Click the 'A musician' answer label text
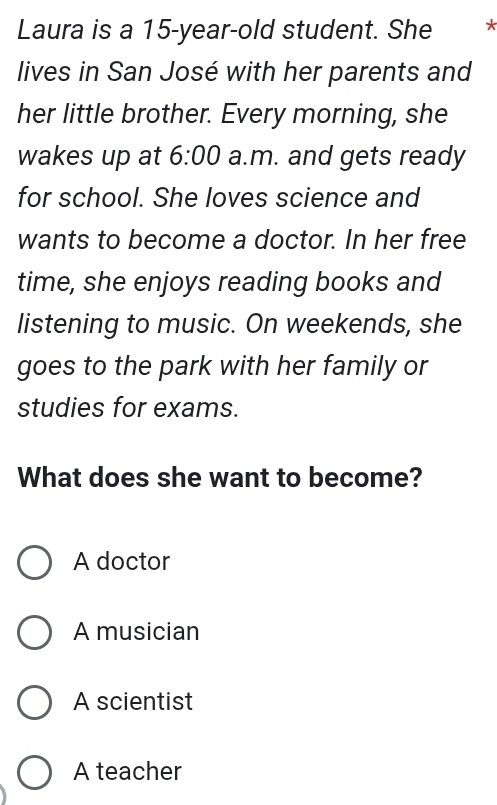 pos(136,631)
